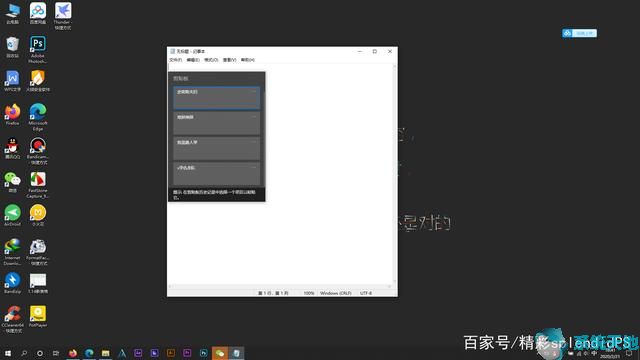Select the third clipboard history entry
Viewport: 640px width, 360px height.
coord(216,148)
